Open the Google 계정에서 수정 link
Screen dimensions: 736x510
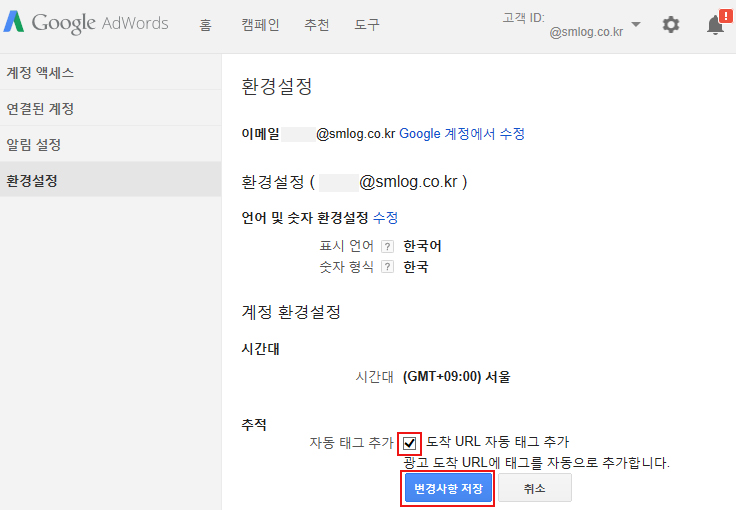(x=462, y=134)
